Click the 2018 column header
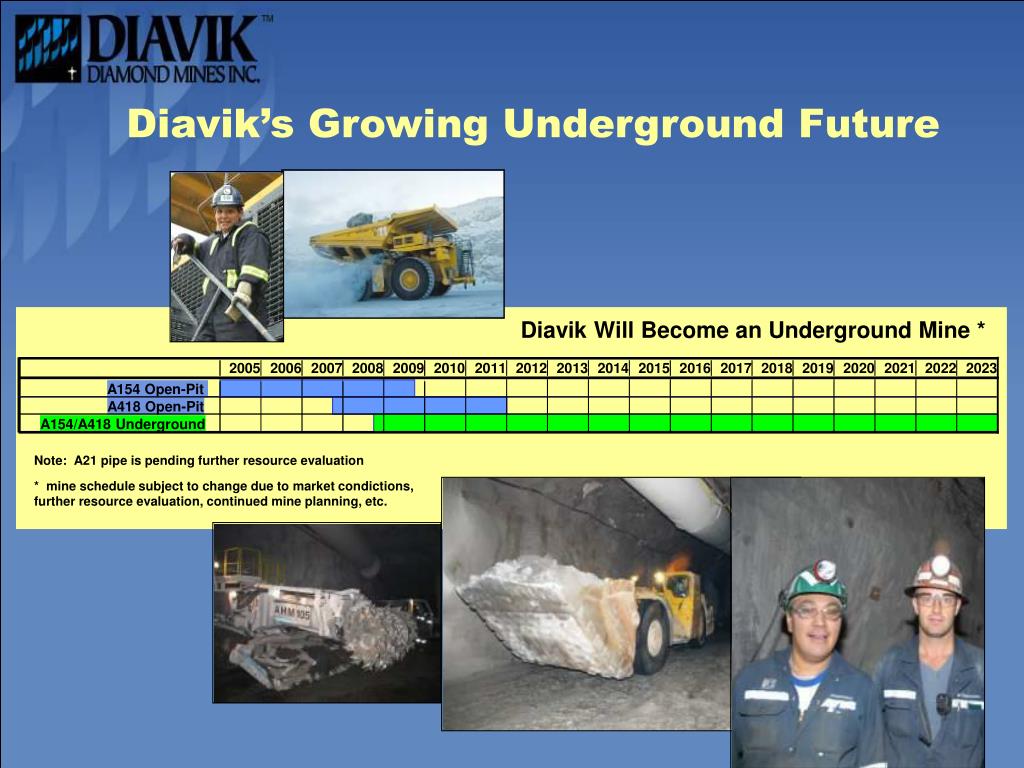The height and width of the screenshot is (768, 1024). (776, 368)
